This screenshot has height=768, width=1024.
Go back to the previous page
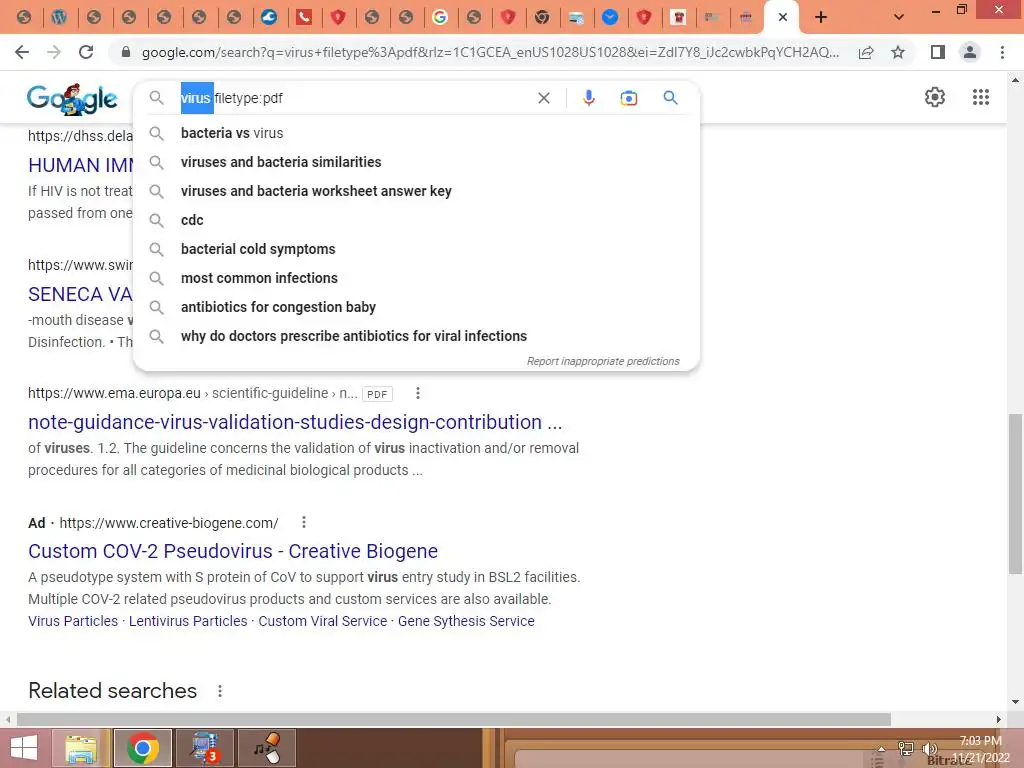(x=22, y=52)
